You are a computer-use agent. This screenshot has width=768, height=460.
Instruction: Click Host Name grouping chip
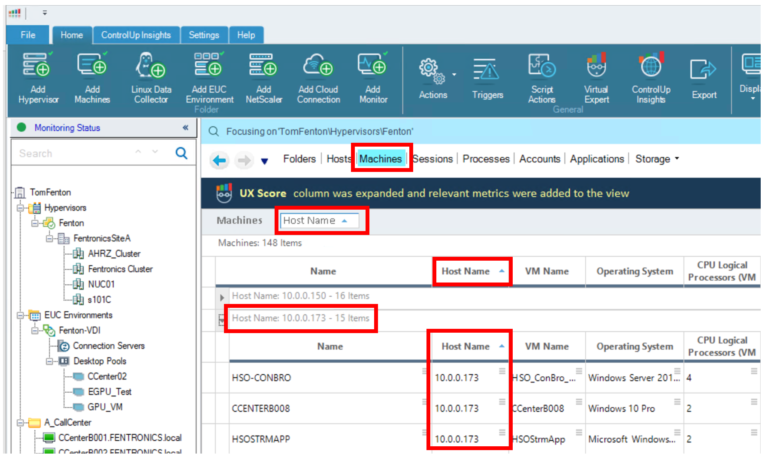pos(319,221)
